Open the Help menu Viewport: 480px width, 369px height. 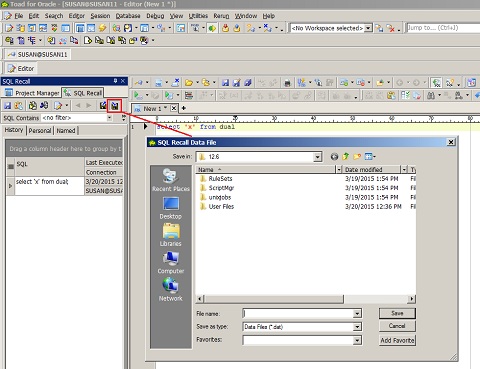click(x=268, y=16)
